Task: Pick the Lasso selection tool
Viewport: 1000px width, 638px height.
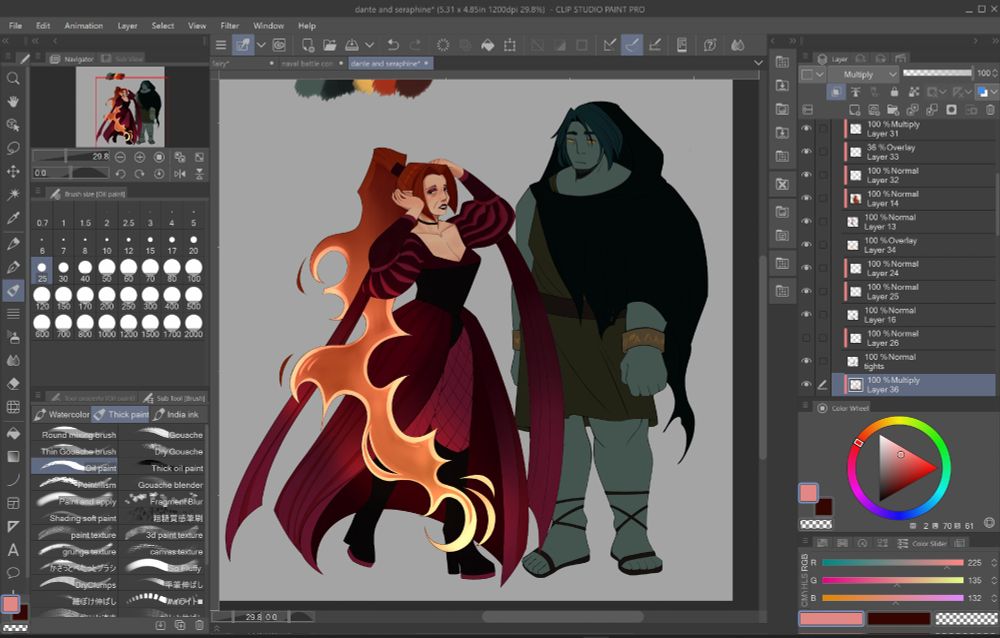Action: pyautogui.click(x=13, y=148)
